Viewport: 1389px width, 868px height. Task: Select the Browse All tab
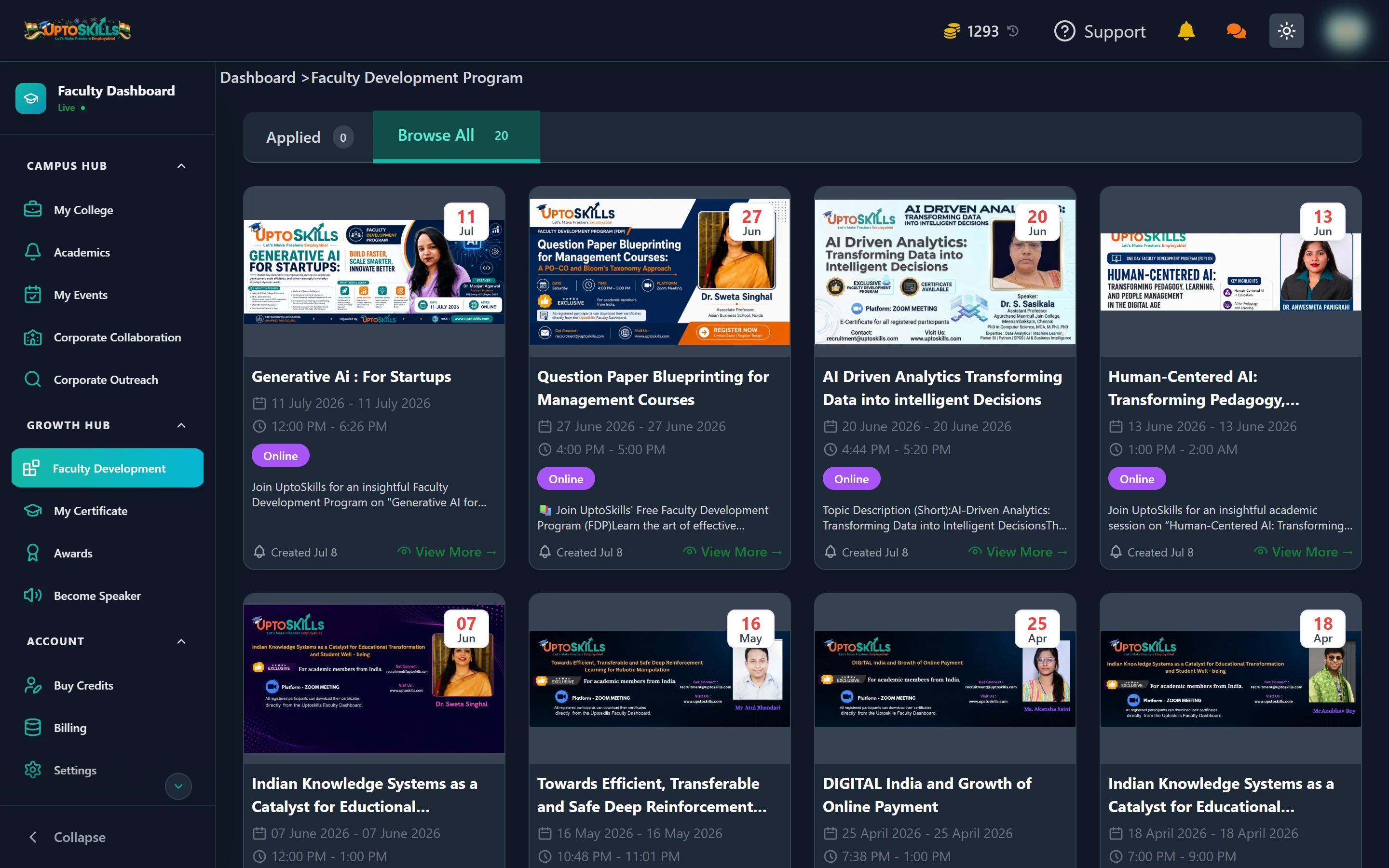(x=456, y=136)
